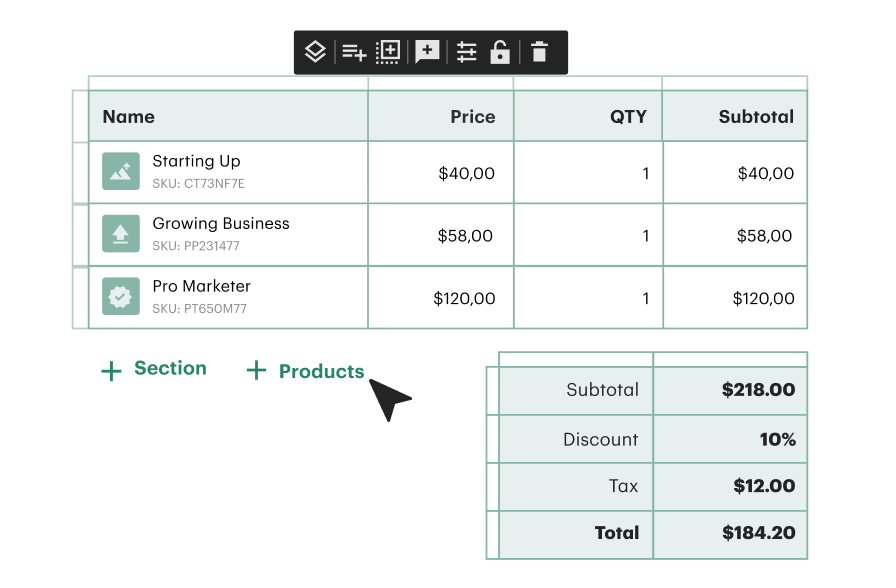This screenshot has height=588, width=896.
Task: Open the adjustments sliders icon
Action: point(466,51)
